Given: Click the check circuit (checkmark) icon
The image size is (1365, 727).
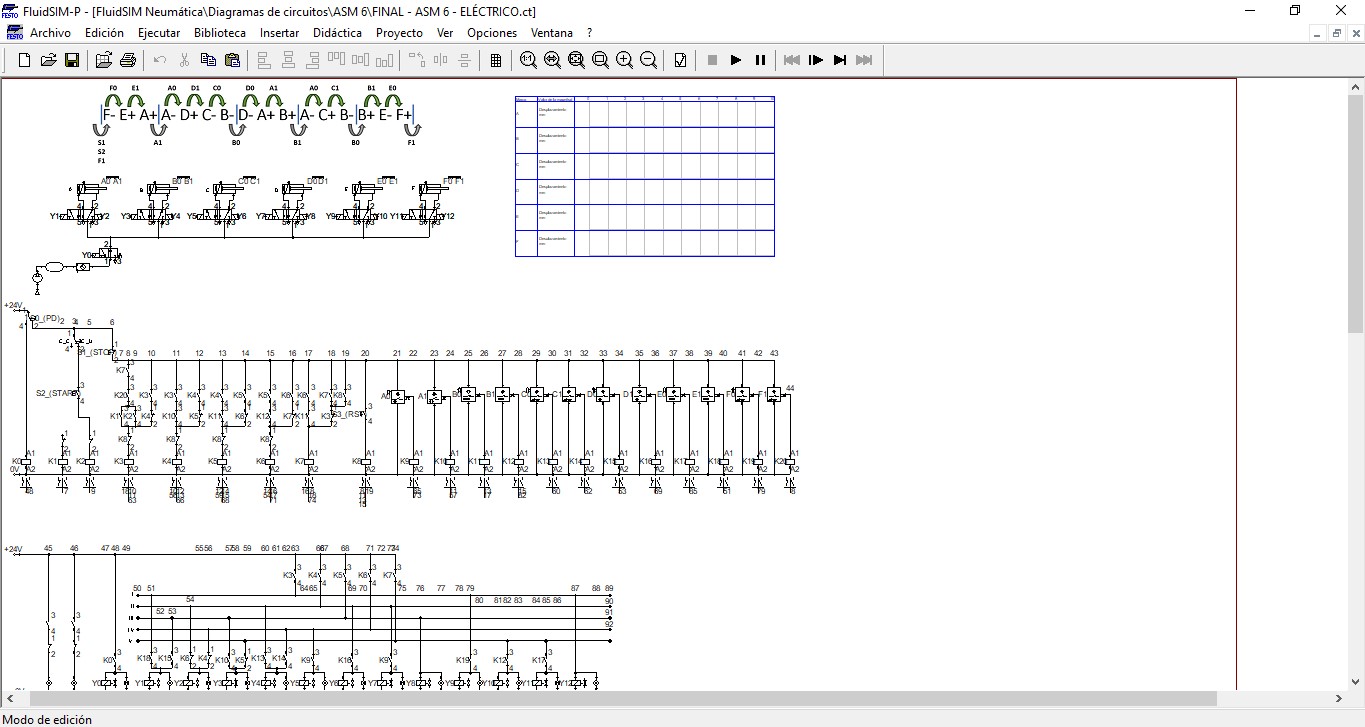Looking at the screenshot, I should coord(681,60).
